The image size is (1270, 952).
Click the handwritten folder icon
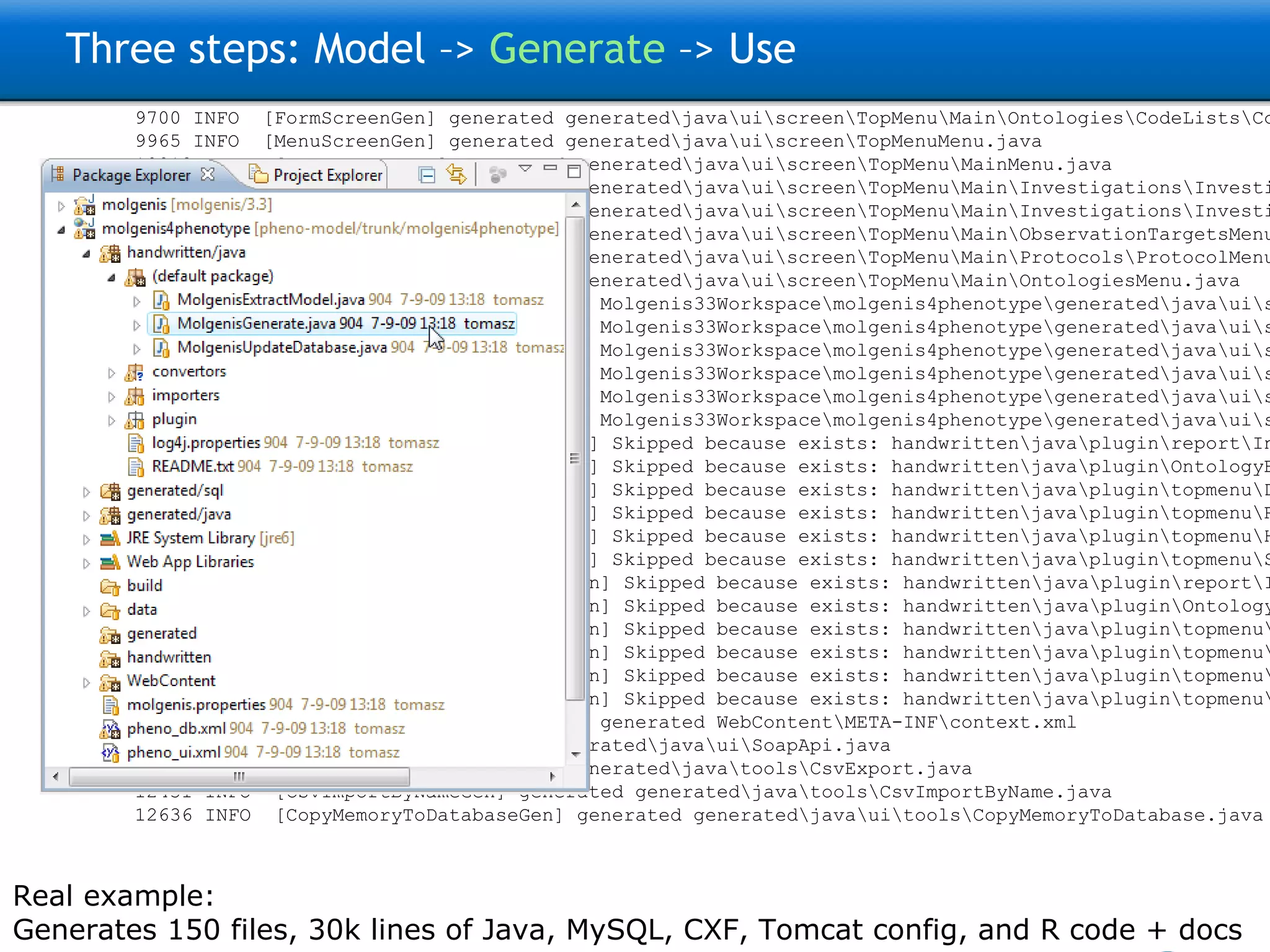pos(110,658)
